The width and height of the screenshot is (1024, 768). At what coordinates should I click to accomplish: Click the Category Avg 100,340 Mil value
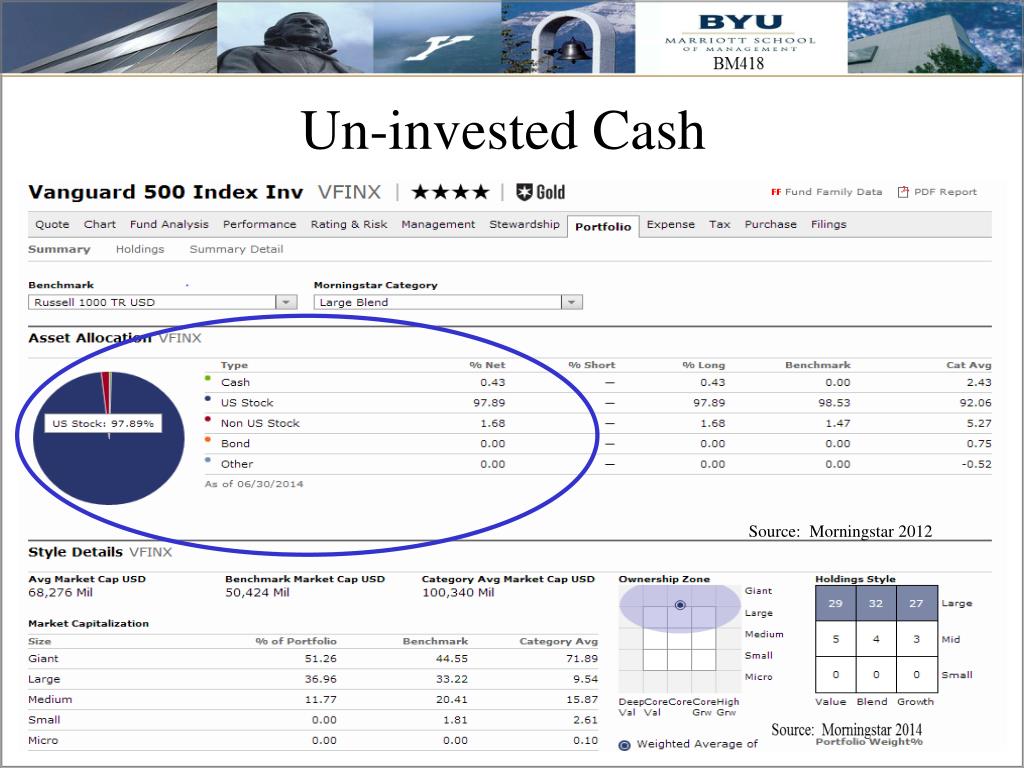[458, 592]
